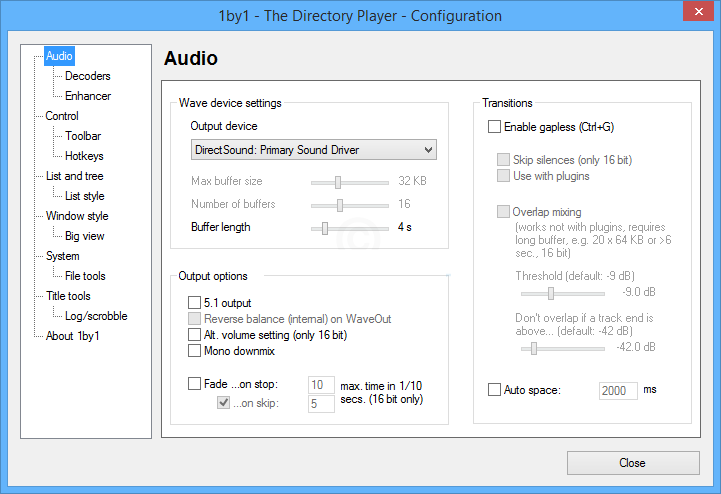The width and height of the screenshot is (721, 494).
Task: Open About 1by1 page
Action: [72, 336]
